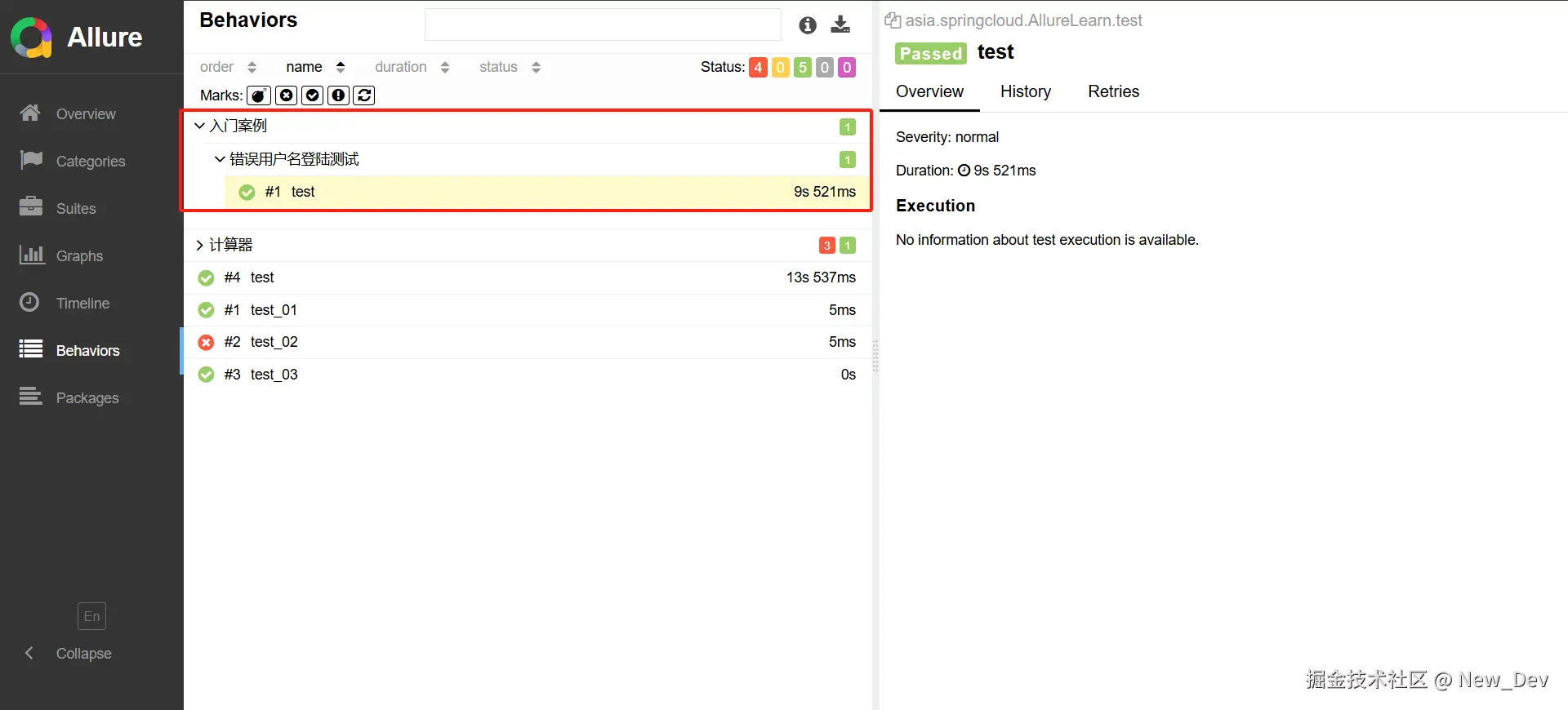
Task: Sort by duration column
Action: (412, 67)
